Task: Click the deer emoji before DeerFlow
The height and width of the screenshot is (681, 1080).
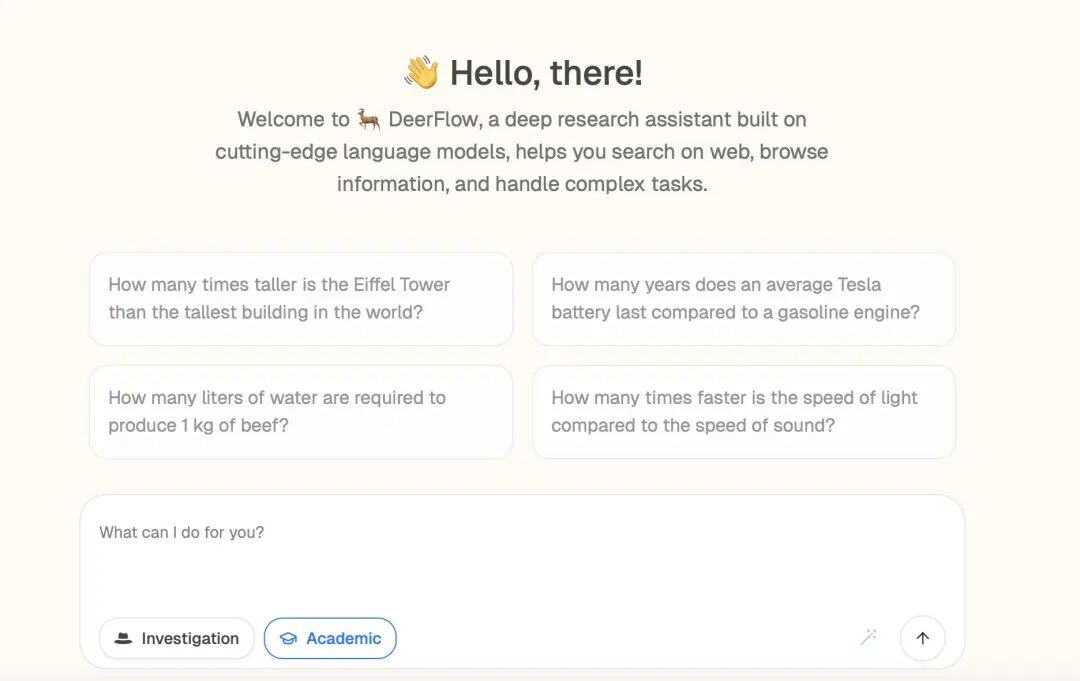Action: point(368,119)
